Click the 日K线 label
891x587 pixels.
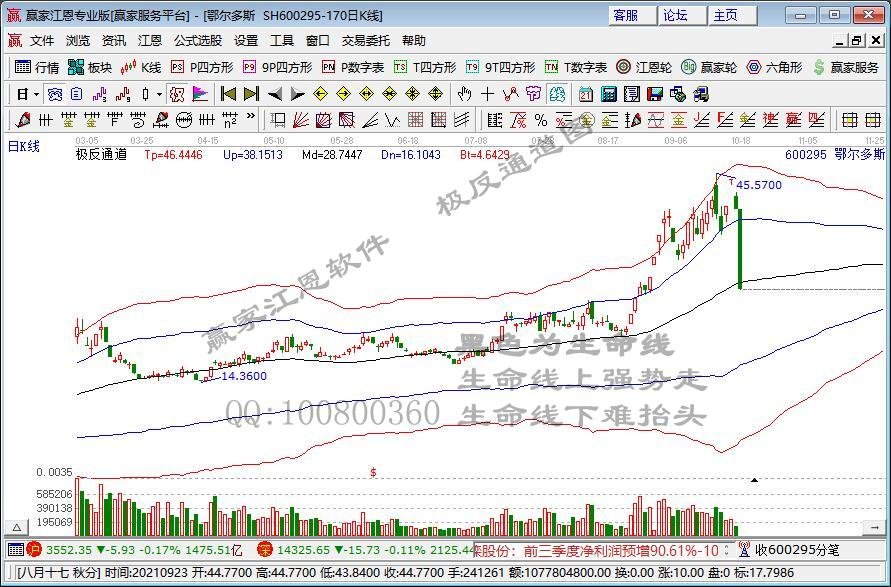23,147
